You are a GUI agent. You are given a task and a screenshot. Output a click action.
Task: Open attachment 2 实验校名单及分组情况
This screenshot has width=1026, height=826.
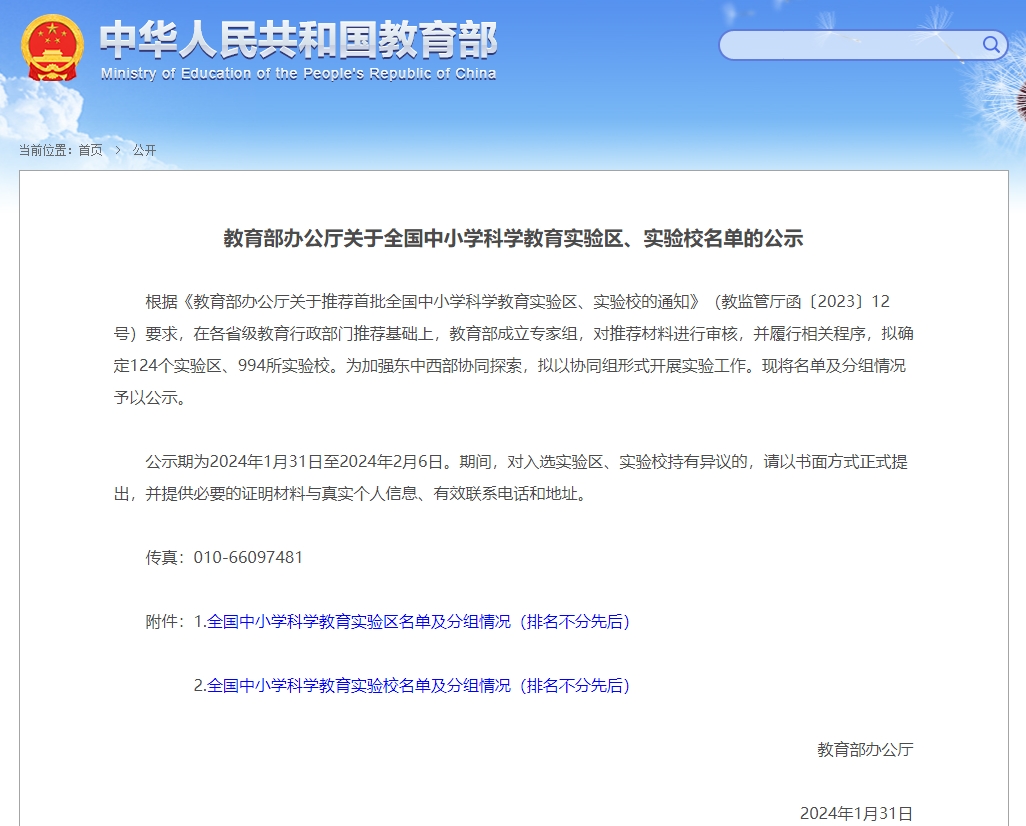418,685
